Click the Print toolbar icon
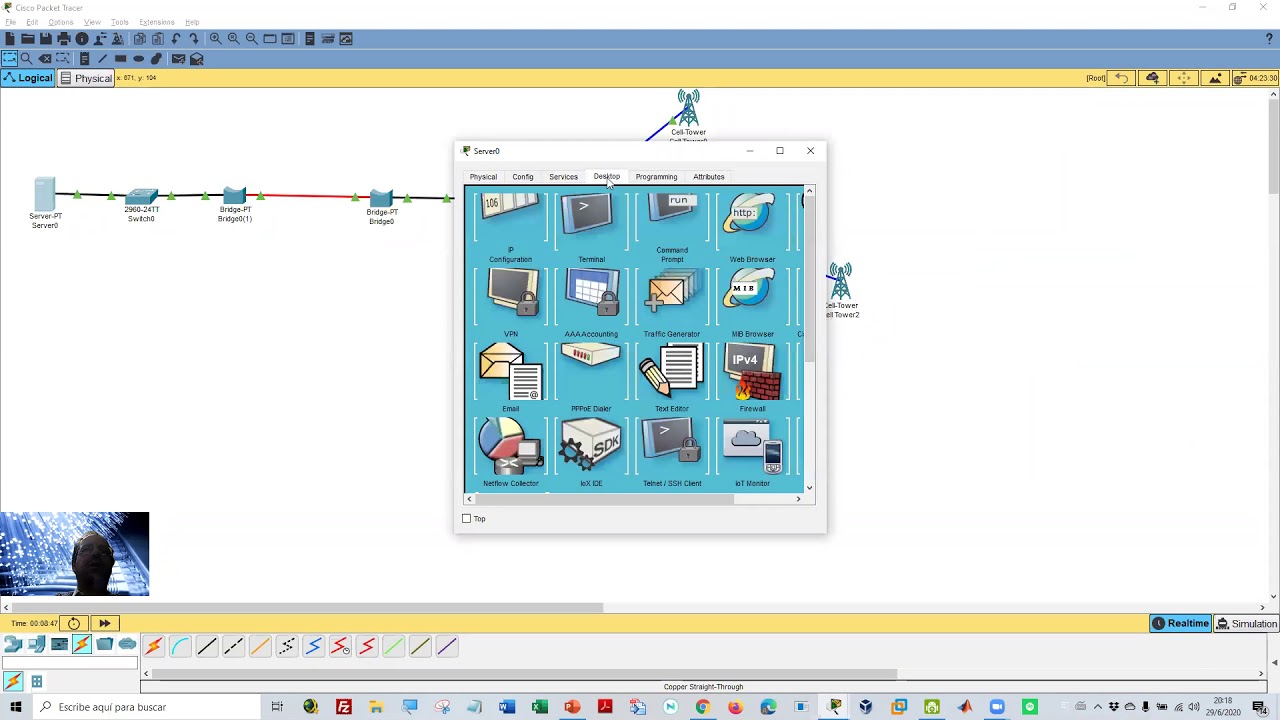This screenshot has height=720, width=1280. coord(64,39)
